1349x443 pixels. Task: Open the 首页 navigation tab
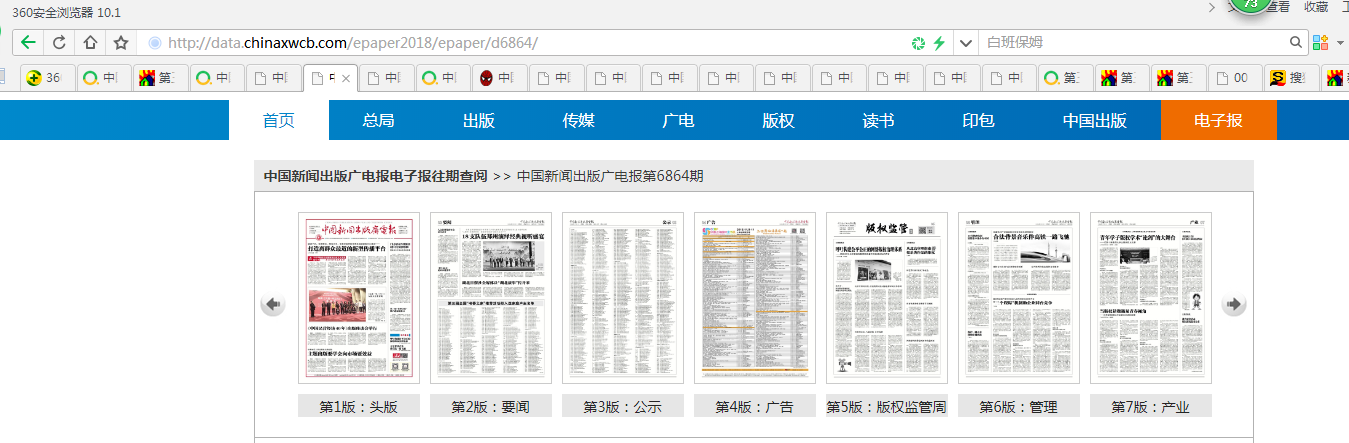(x=279, y=121)
